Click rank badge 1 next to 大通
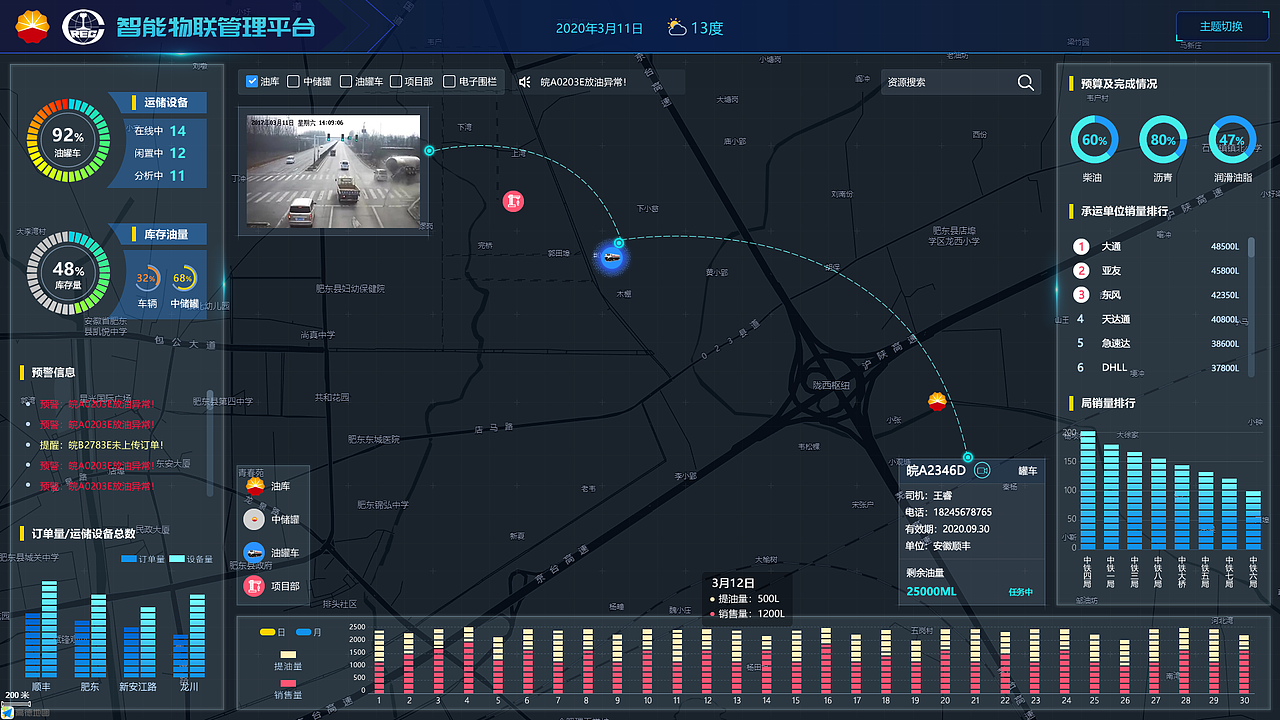Viewport: 1280px width, 720px height. 1080,246
